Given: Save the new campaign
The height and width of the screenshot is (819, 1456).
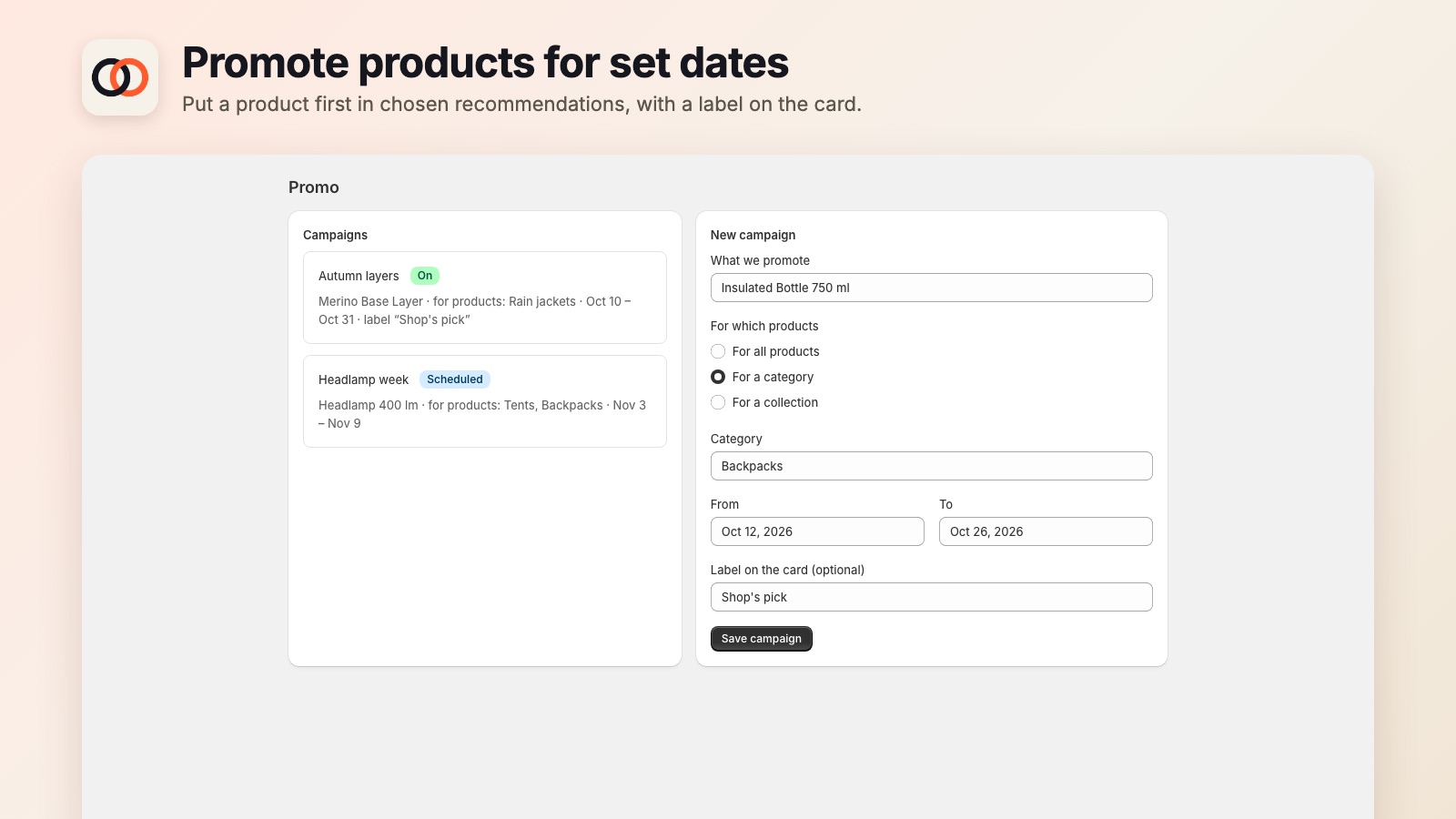Looking at the screenshot, I should coord(762,639).
